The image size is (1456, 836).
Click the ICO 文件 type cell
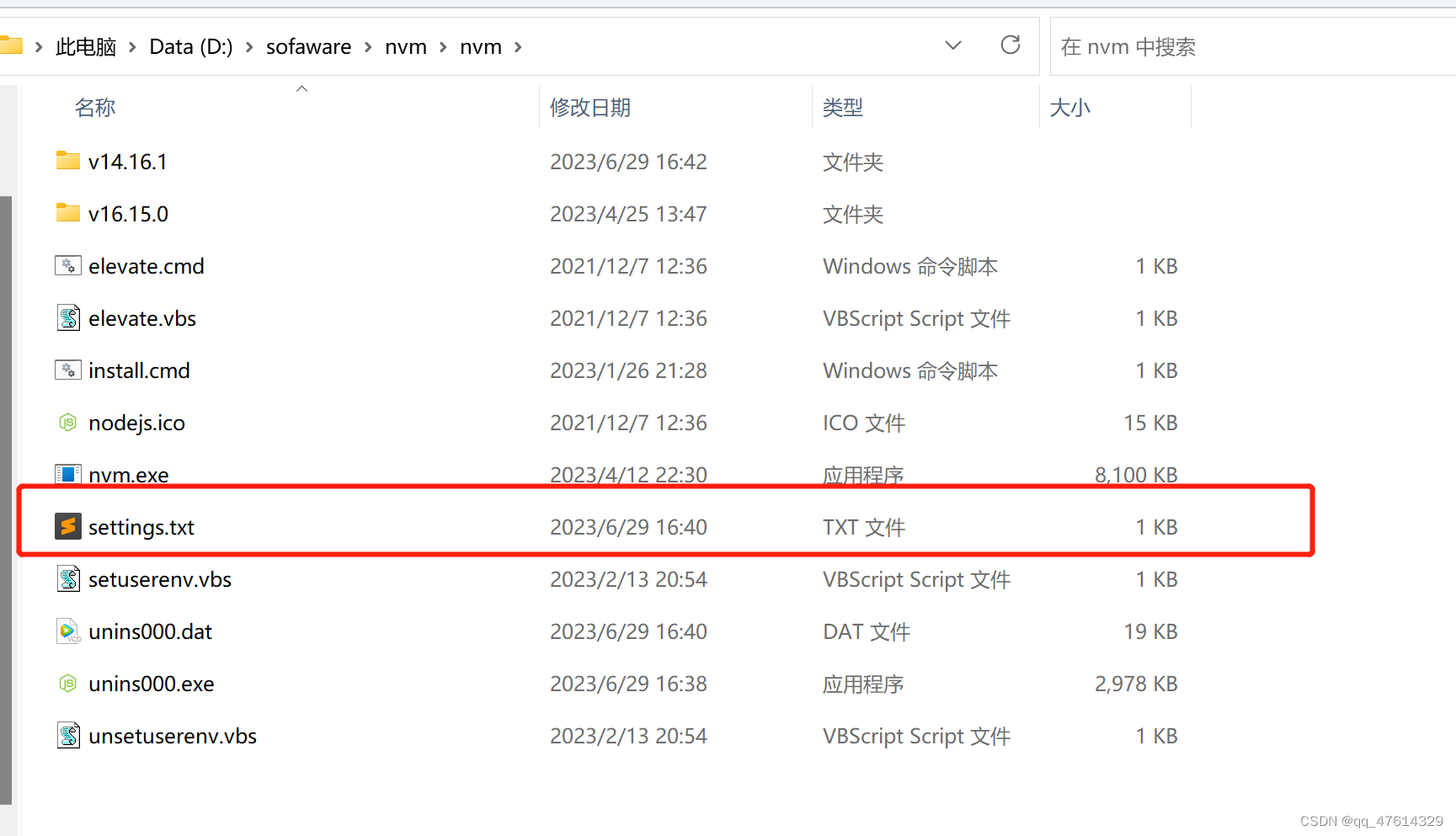coord(864,423)
